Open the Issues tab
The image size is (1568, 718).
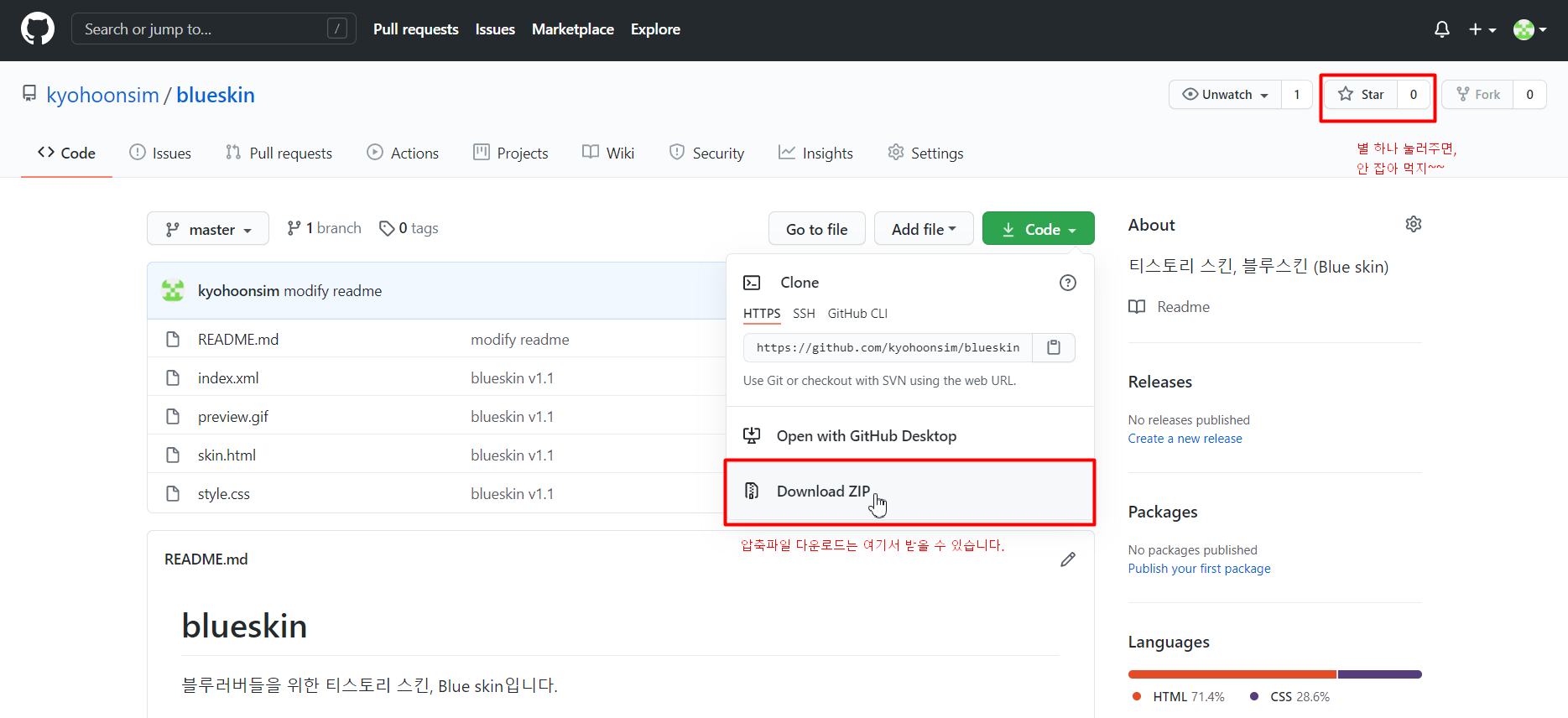coord(160,153)
